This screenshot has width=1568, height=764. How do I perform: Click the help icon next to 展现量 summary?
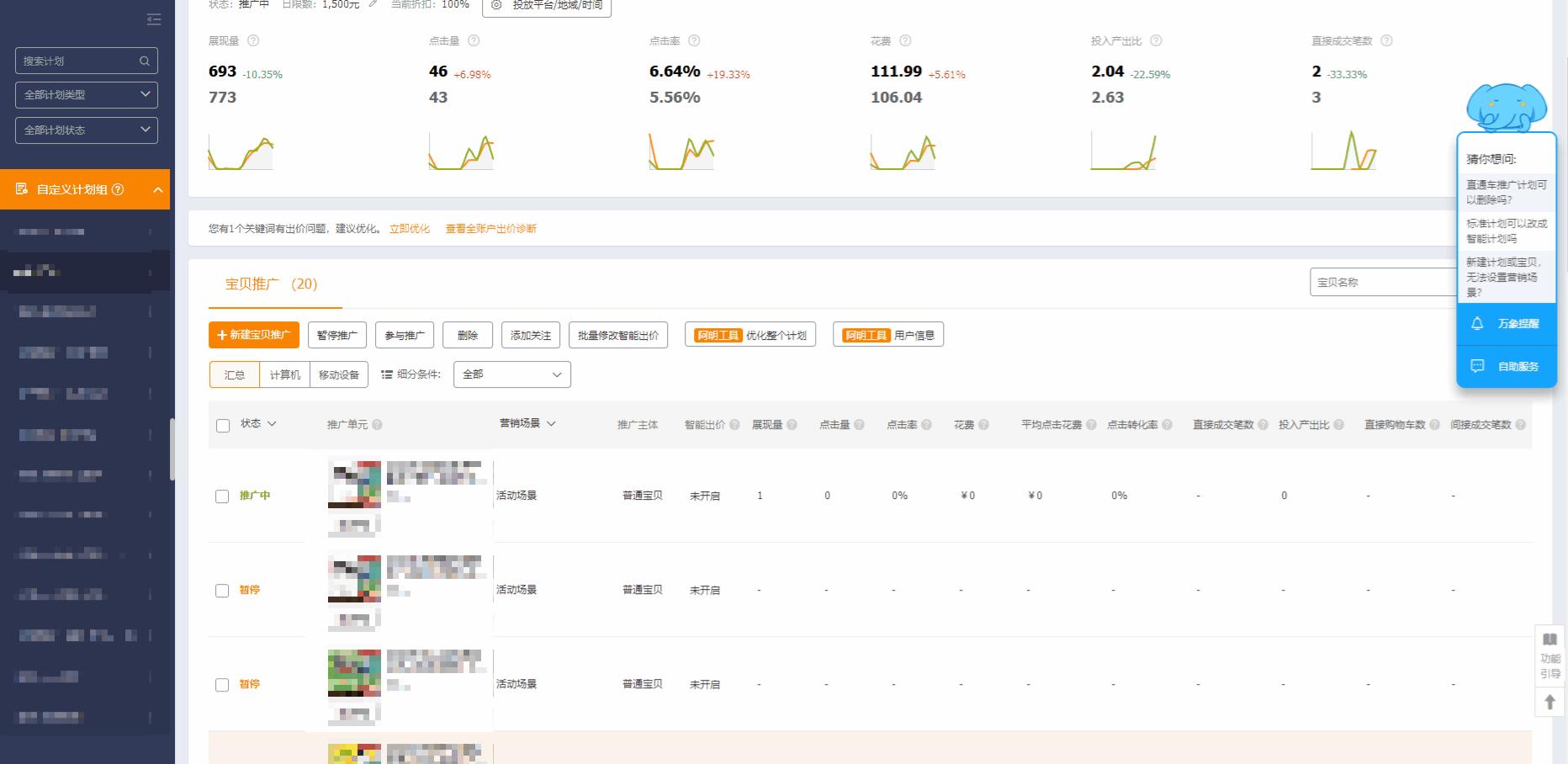(x=253, y=40)
